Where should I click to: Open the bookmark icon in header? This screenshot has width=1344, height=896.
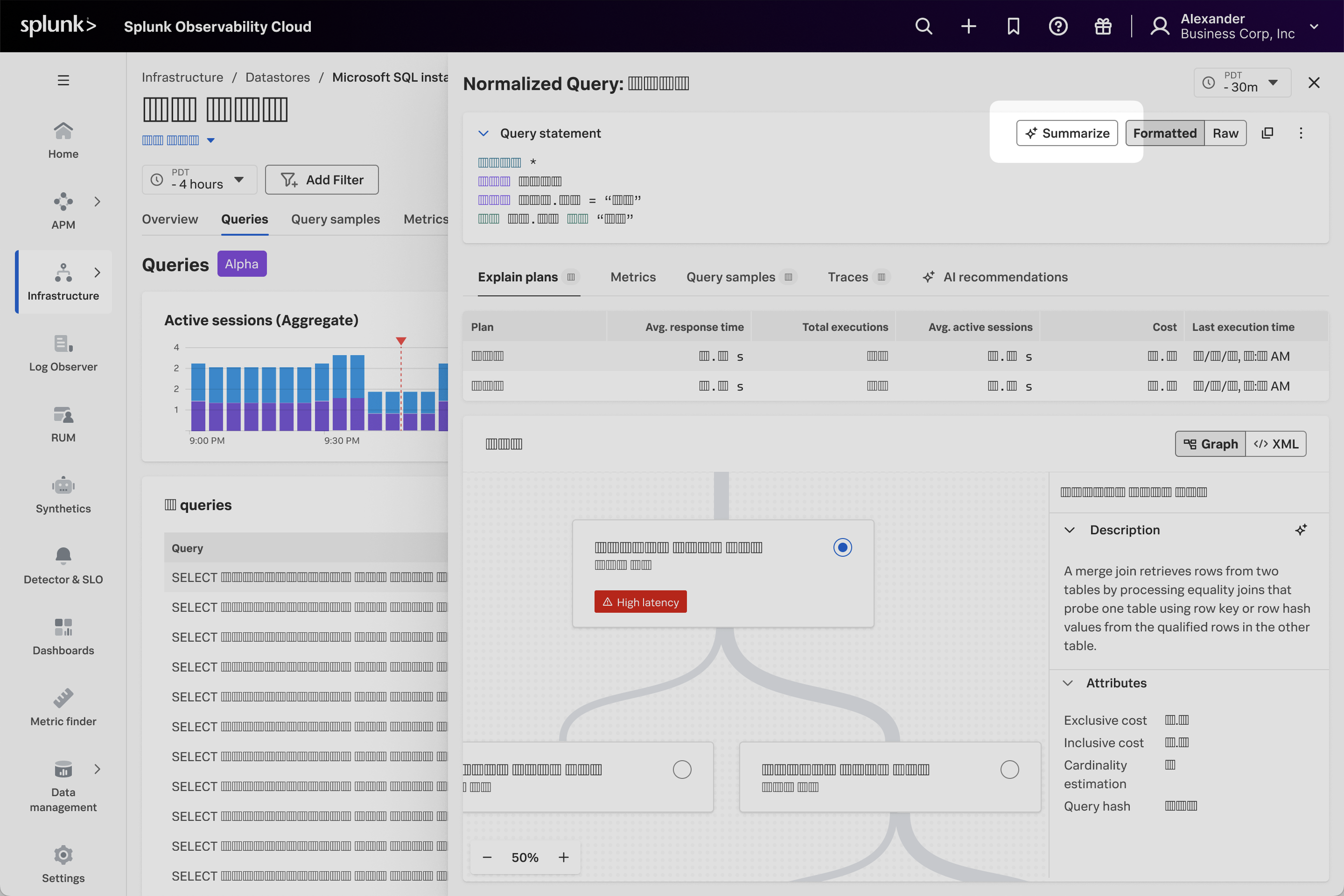click(1013, 26)
